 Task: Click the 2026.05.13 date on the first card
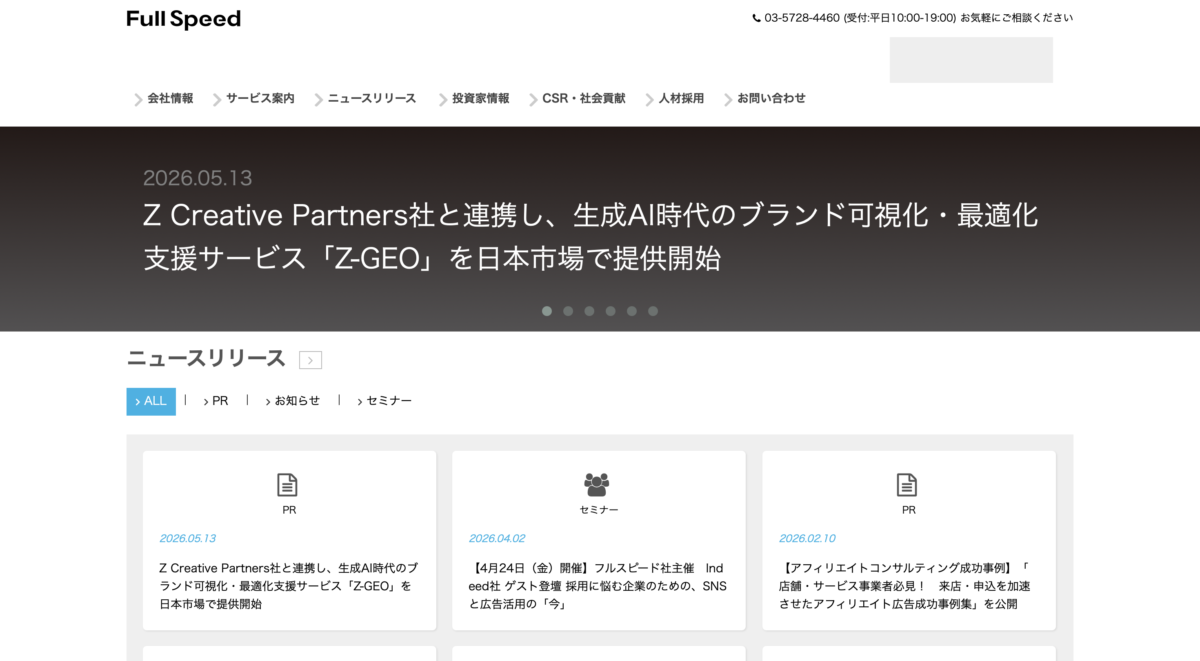coord(188,538)
